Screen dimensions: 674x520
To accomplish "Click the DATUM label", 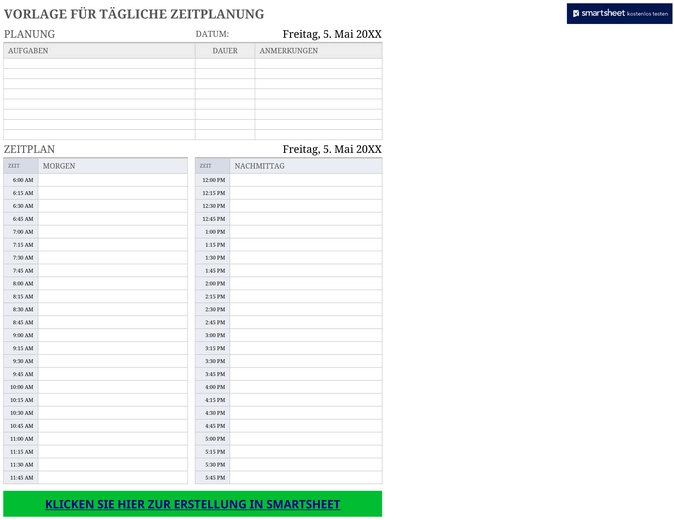I will [x=212, y=34].
